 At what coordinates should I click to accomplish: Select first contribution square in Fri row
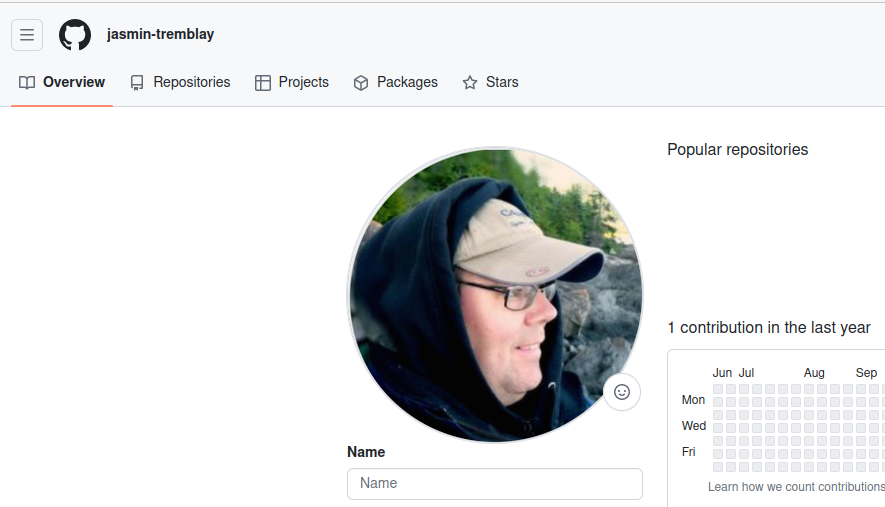pos(718,454)
